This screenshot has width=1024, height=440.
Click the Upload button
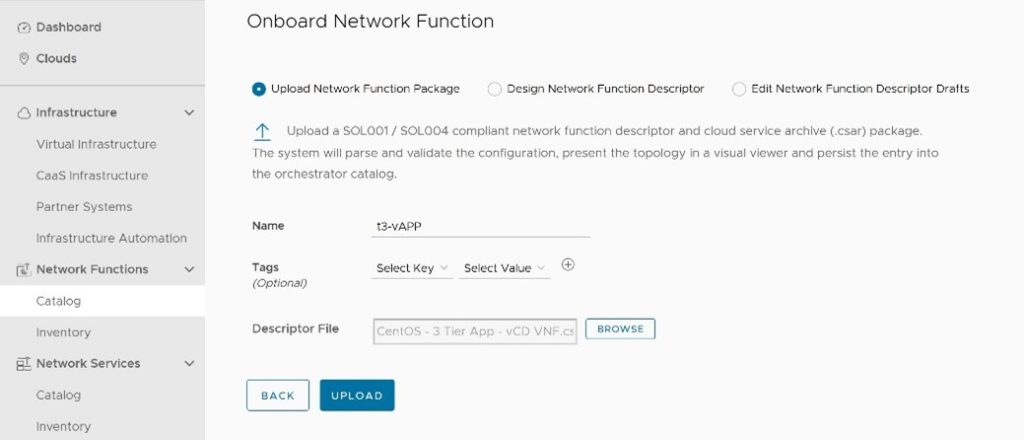(357, 395)
